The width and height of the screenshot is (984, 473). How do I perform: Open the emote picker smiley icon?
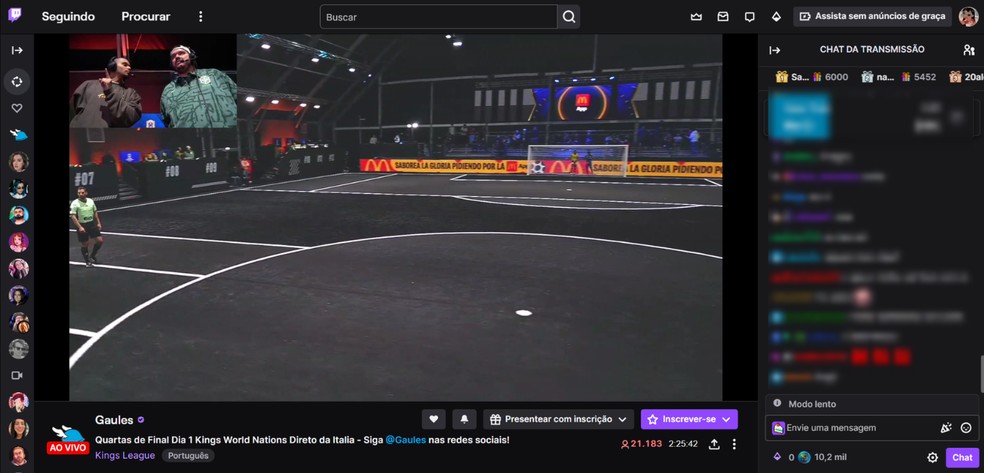tap(966, 428)
